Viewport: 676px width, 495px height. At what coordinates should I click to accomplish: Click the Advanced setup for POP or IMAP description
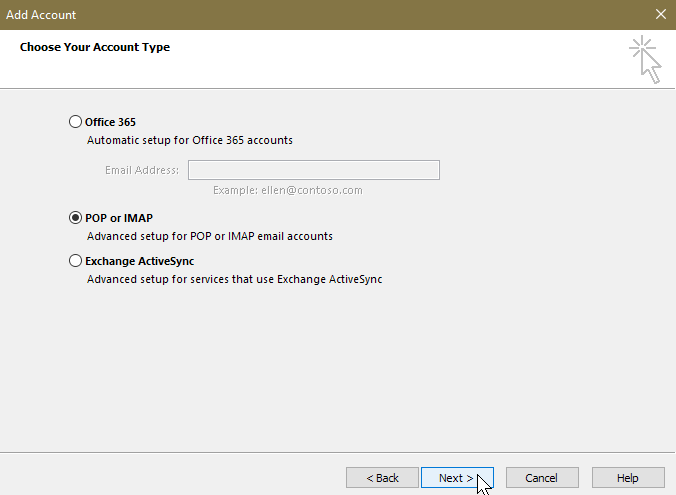(210, 237)
